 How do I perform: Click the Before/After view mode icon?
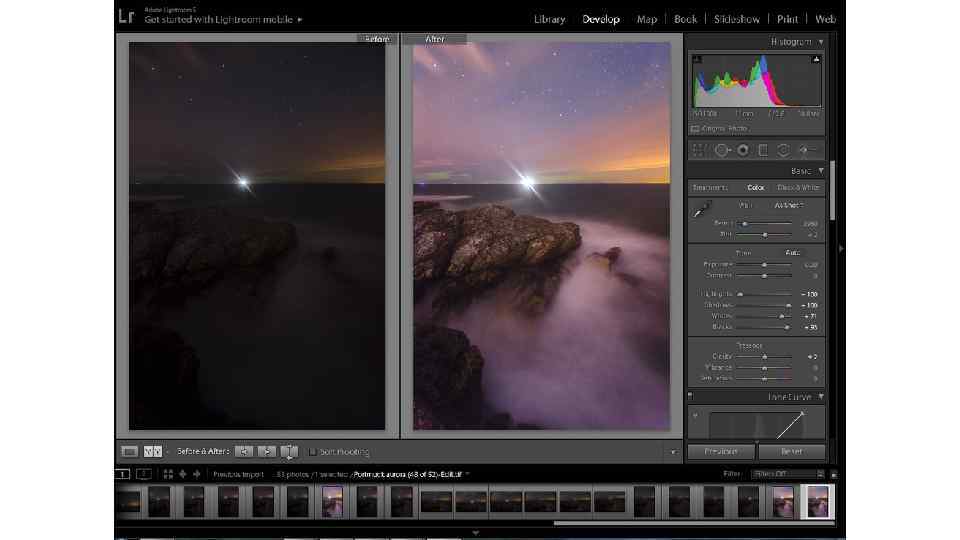point(152,452)
